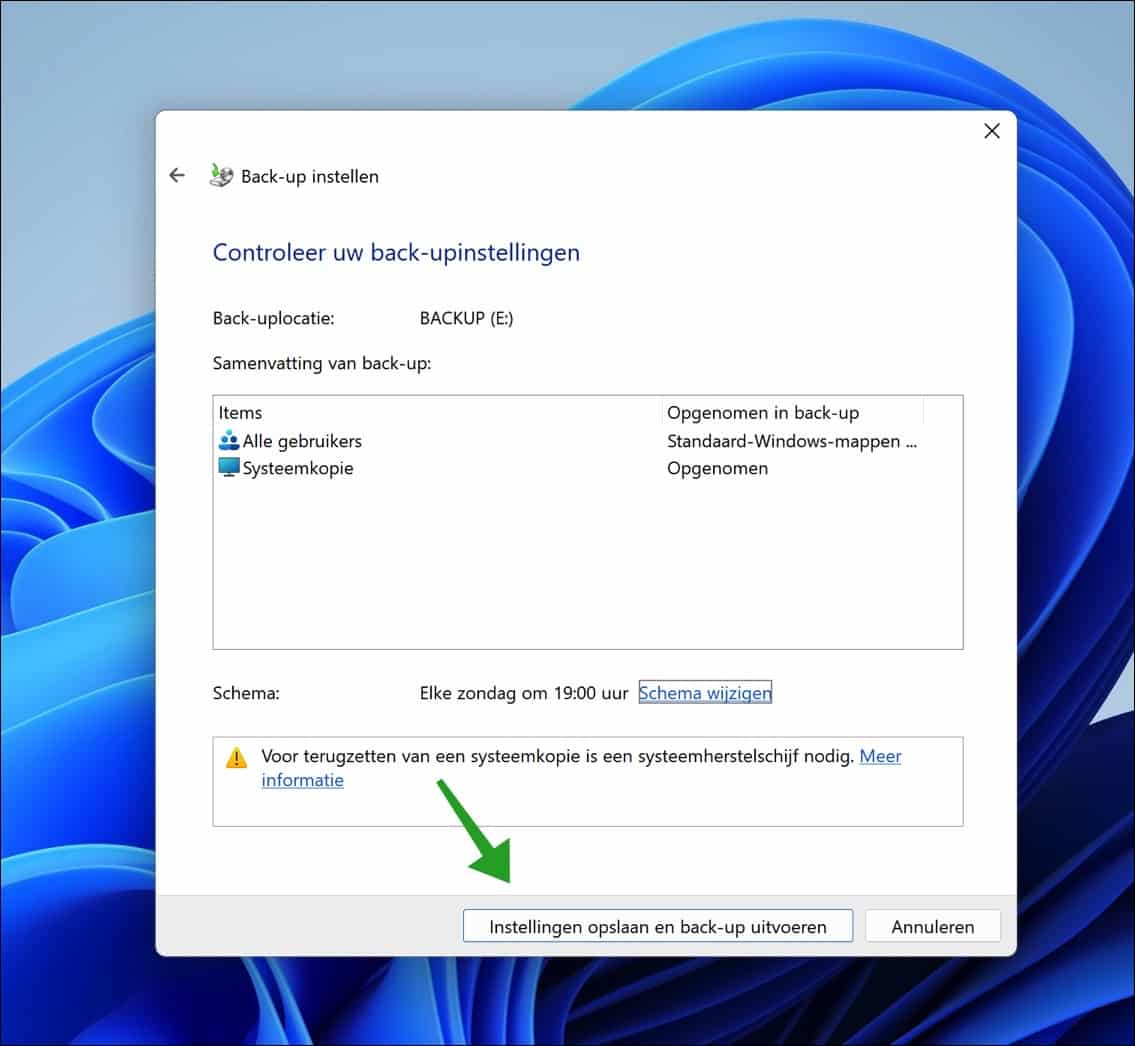Click the back arrow to return
Screen dimensions: 1135x1046
coord(177,175)
